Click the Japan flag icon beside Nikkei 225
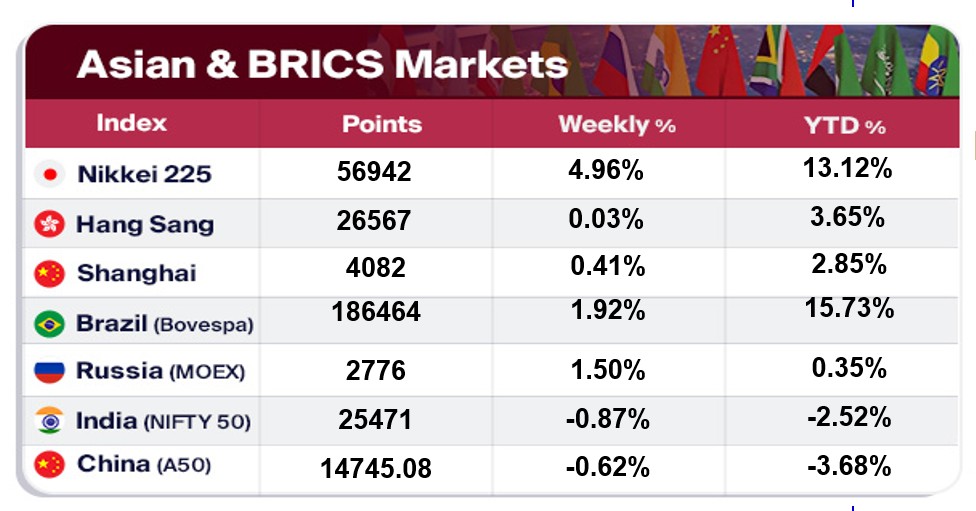Image resolution: width=976 pixels, height=511 pixels. pos(49,174)
